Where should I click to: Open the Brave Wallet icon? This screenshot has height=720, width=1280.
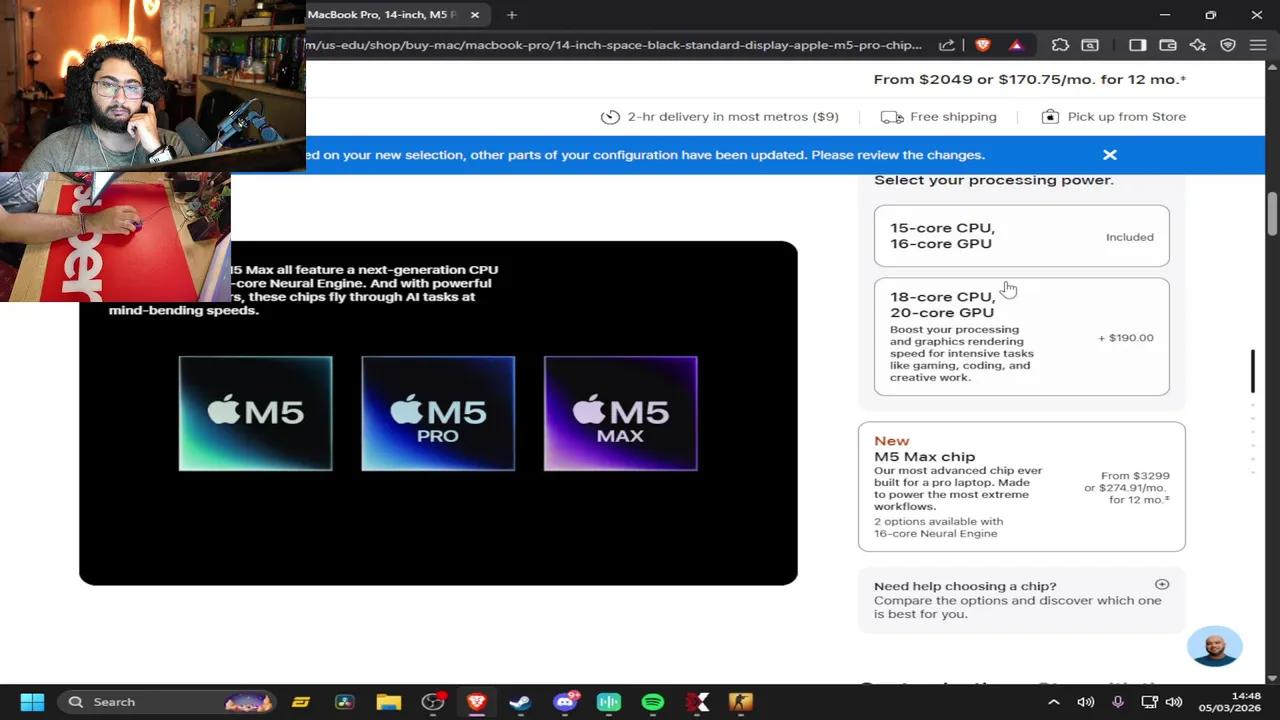tap(1167, 45)
